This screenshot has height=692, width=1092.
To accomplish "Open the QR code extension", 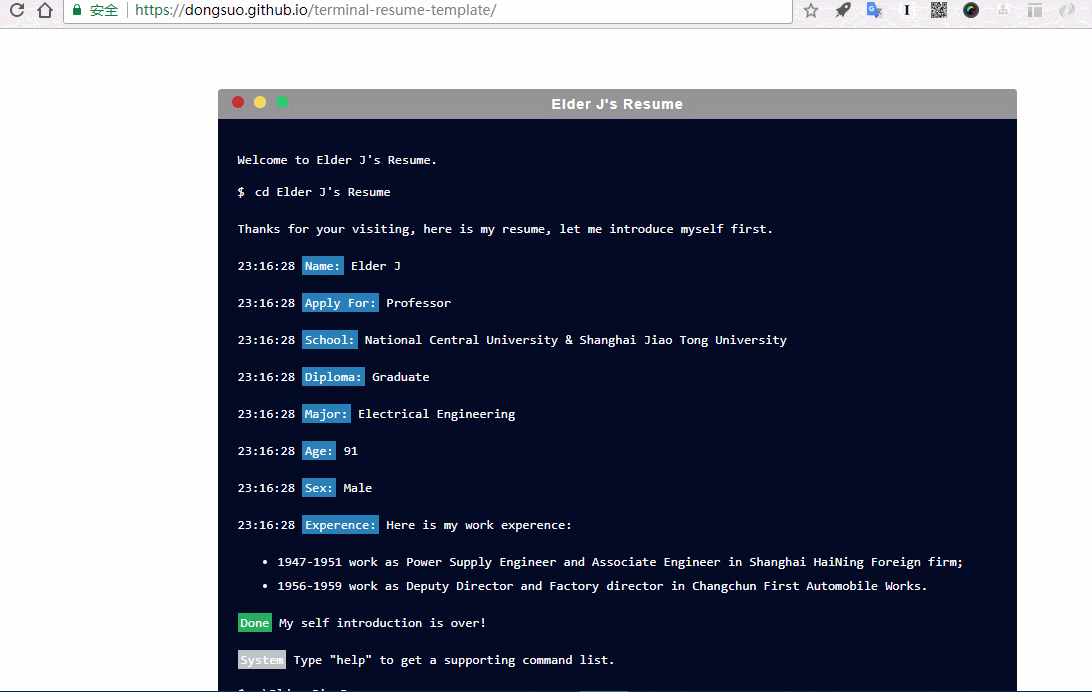I will coord(939,10).
